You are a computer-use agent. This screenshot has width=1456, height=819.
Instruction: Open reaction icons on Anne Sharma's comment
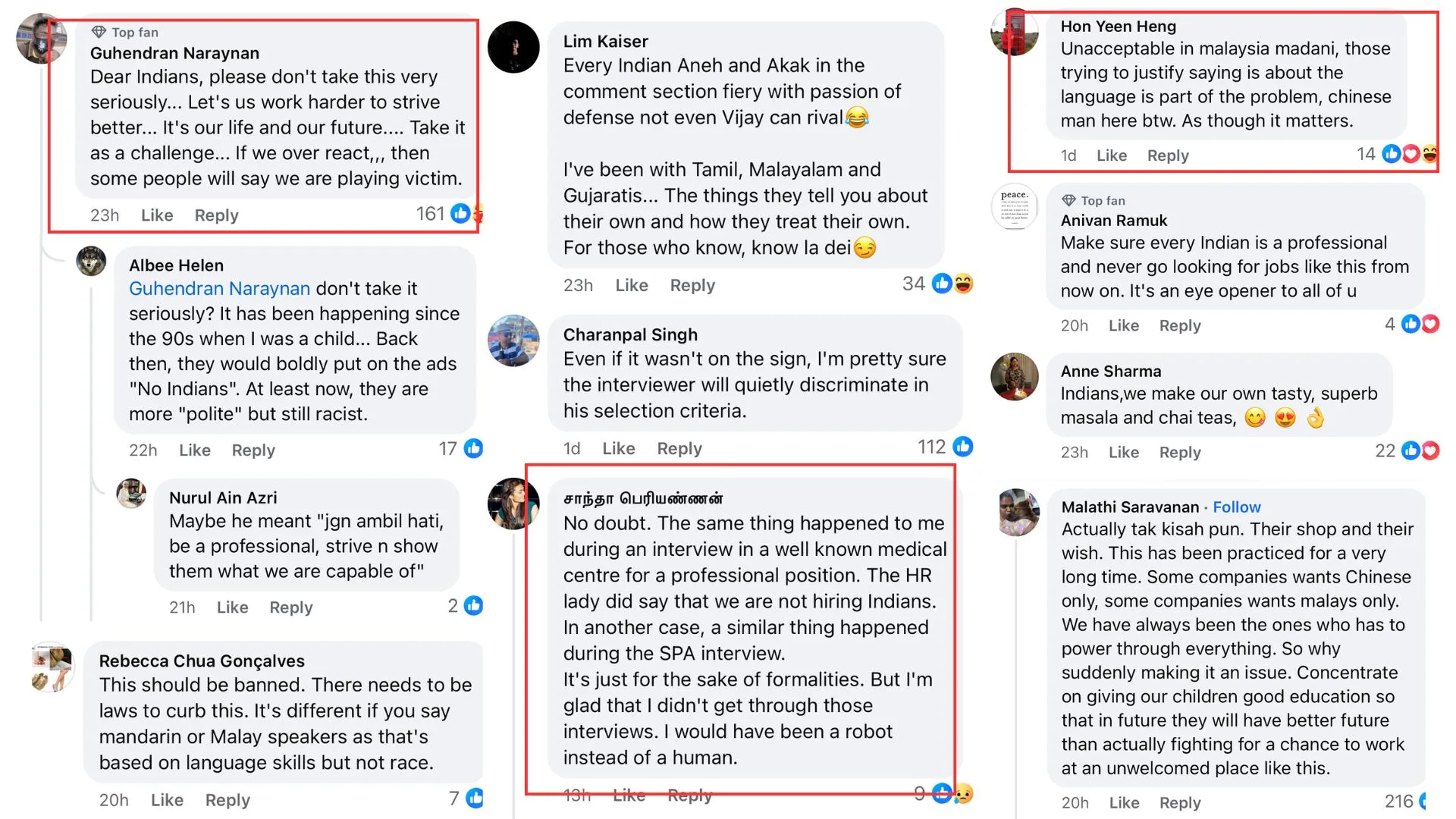coord(1420,451)
